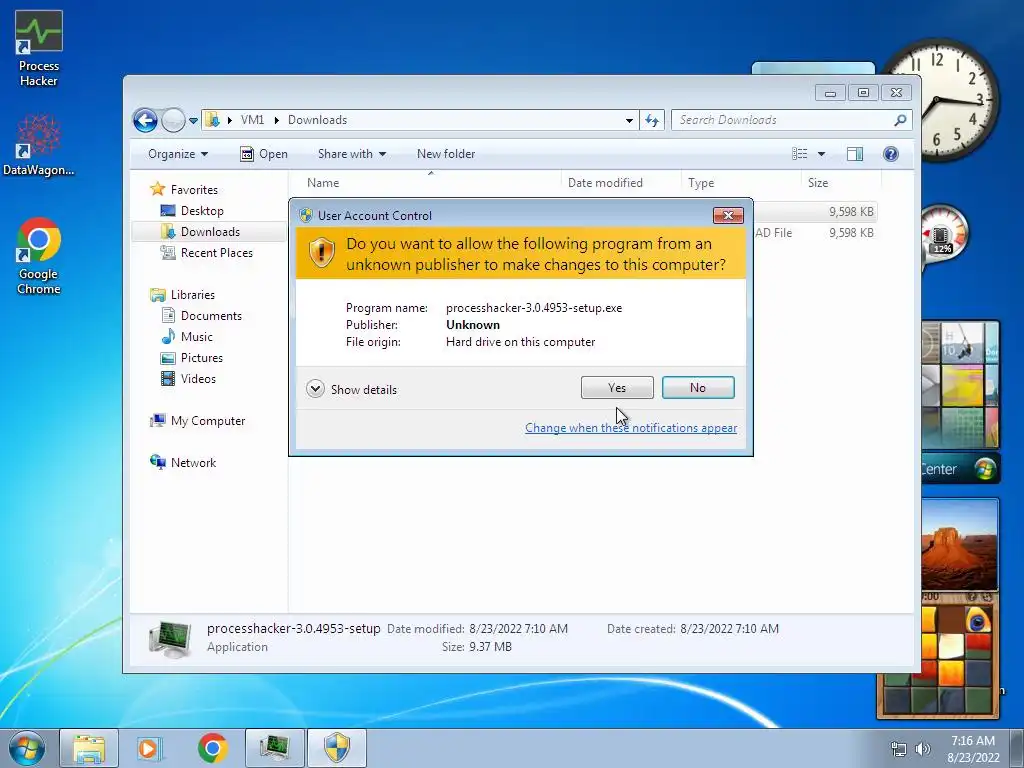The height and width of the screenshot is (768, 1024).
Task: Open Change when these notifications appear link
Action: click(631, 428)
